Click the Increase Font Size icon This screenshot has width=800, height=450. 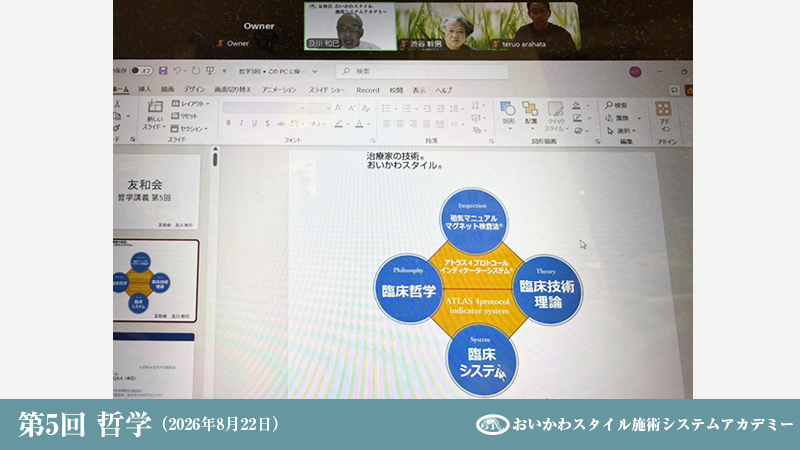[x=338, y=108]
